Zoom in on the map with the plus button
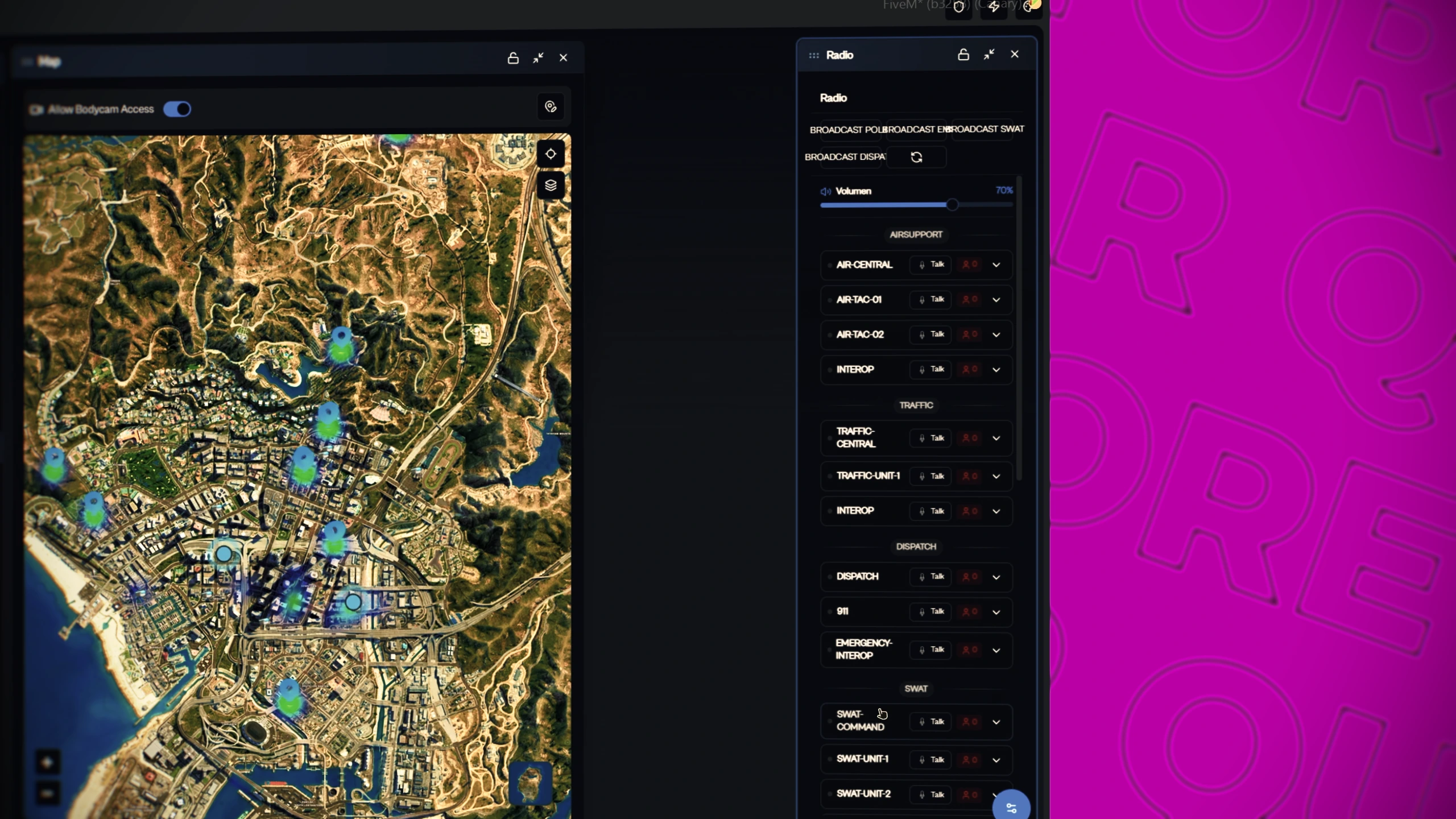The width and height of the screenshot is (1456, 819). [47, 762]
